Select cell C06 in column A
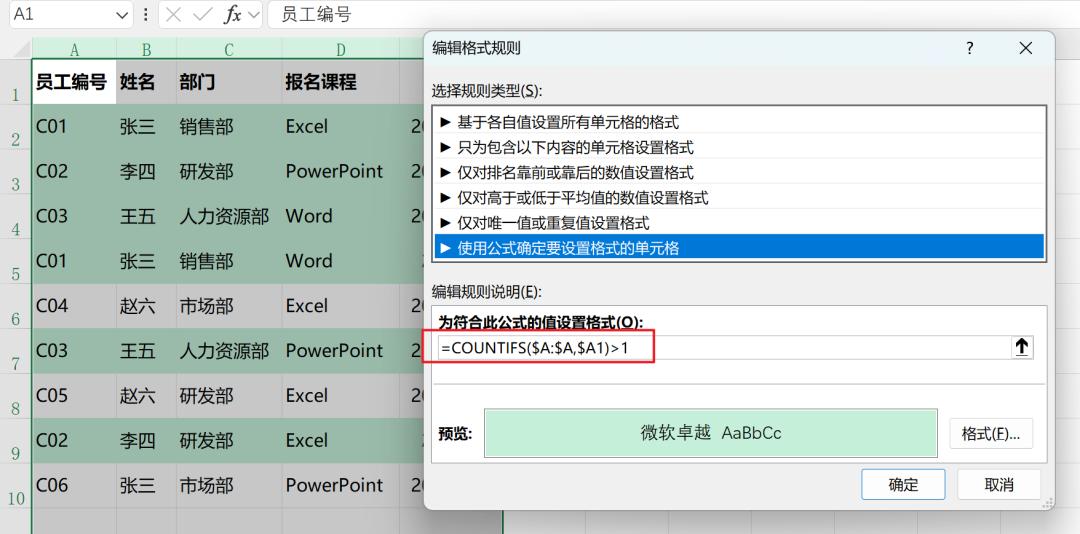 [x=74, y=486]
